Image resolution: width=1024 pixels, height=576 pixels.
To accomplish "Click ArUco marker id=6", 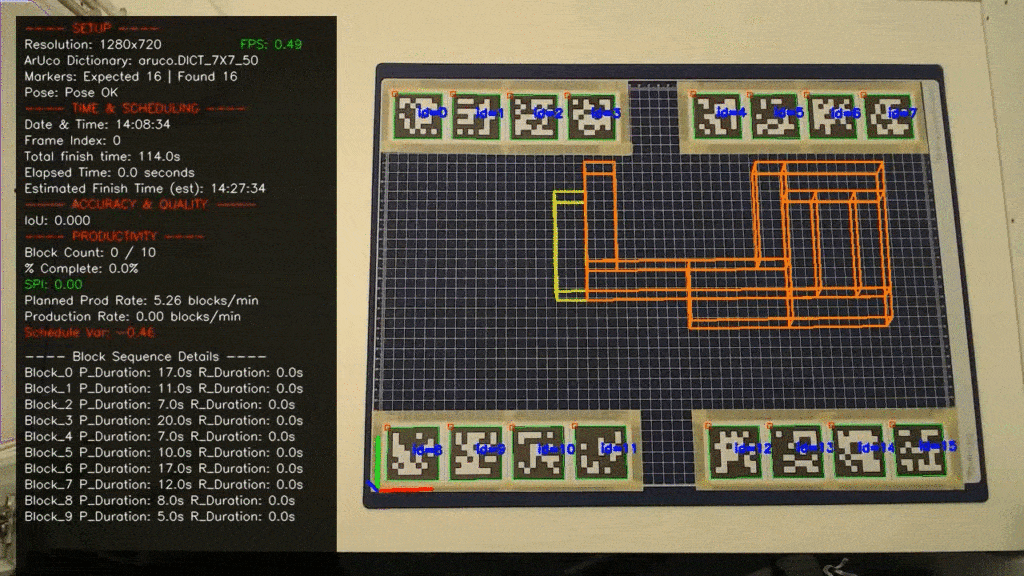I will (x=832, y=115).
